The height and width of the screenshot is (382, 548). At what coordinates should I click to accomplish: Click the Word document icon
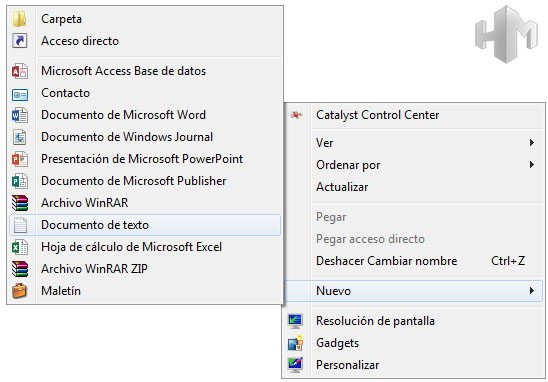[x=20, y=115]
